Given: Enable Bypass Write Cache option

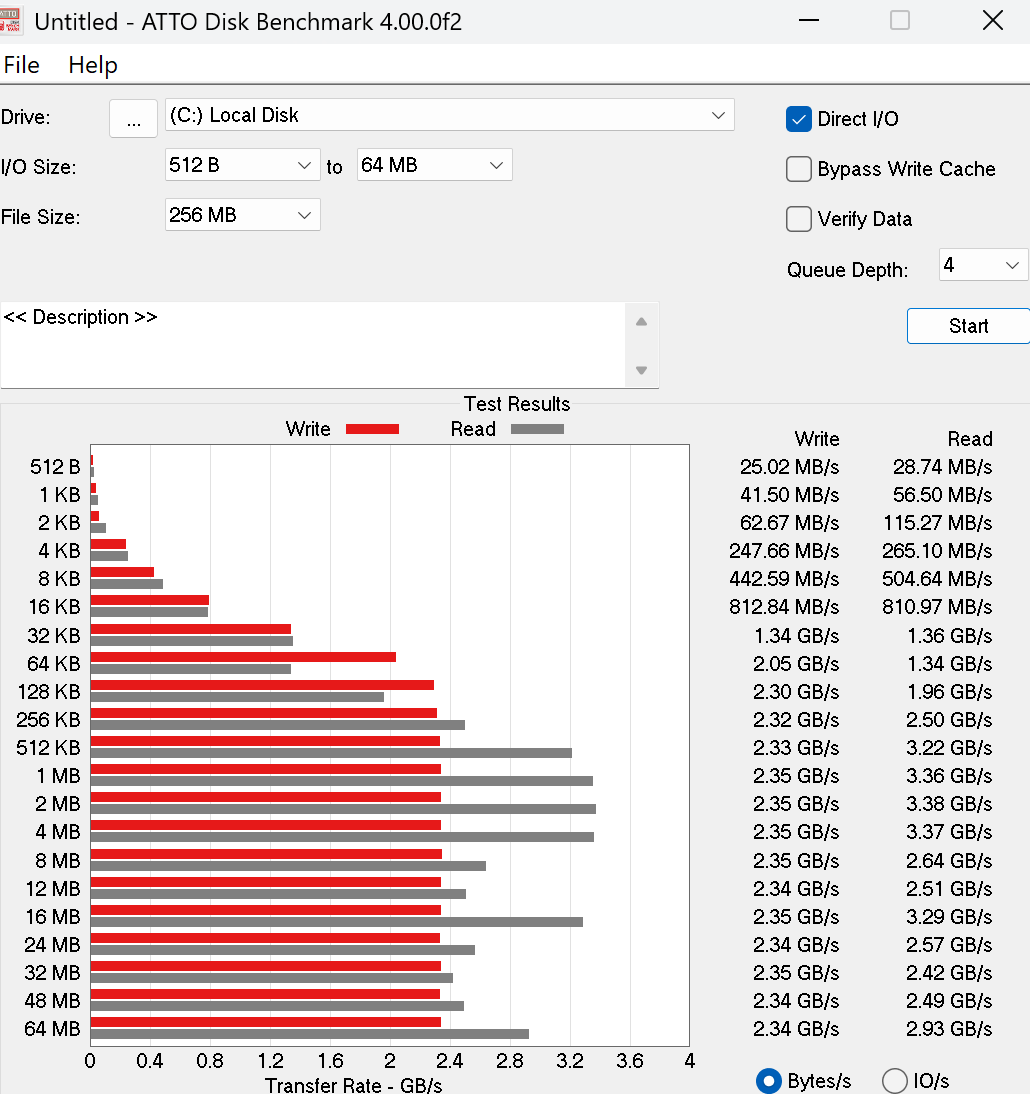Looking at the screenshot, I should pyautogui.click(x=798, y=169).
